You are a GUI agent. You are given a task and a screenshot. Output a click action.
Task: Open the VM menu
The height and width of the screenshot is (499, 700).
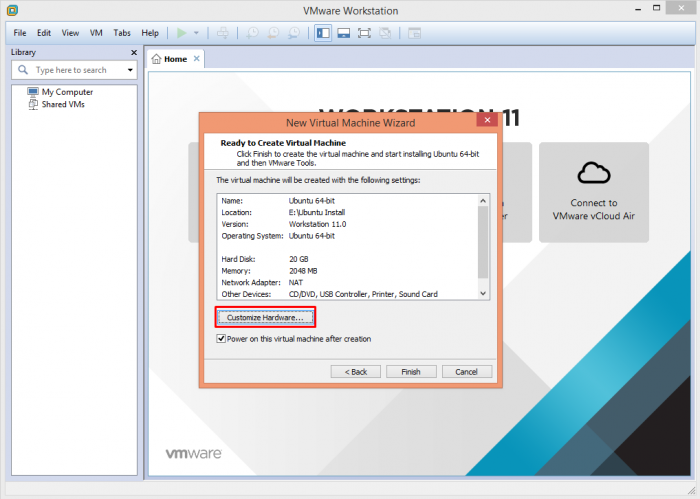coord(96,33)
